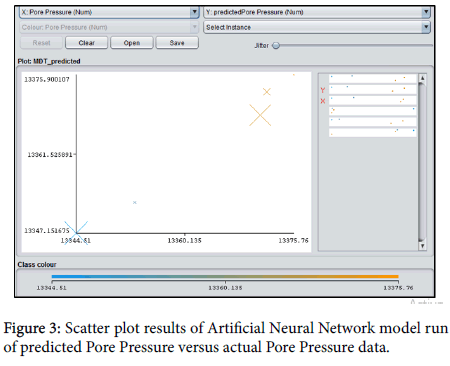Select the large orange X data point
The width and height of the screenshot is (450, 366).
point(260,115)
